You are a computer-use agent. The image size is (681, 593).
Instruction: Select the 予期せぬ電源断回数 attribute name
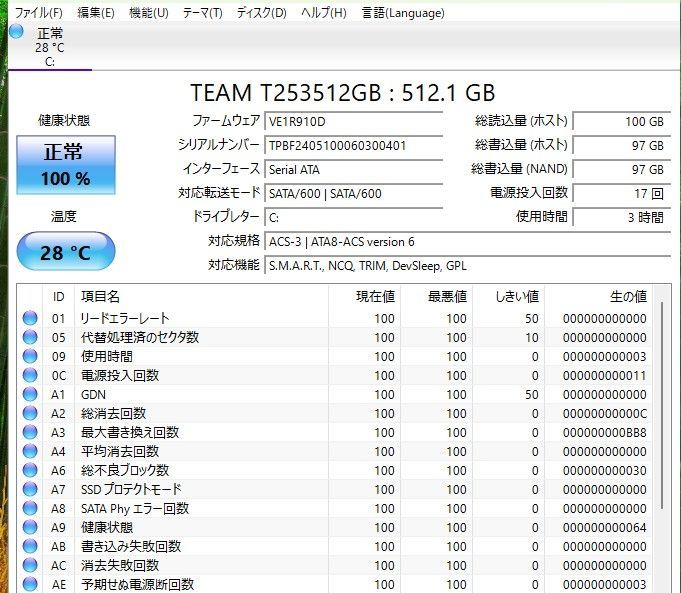[137, 584]
